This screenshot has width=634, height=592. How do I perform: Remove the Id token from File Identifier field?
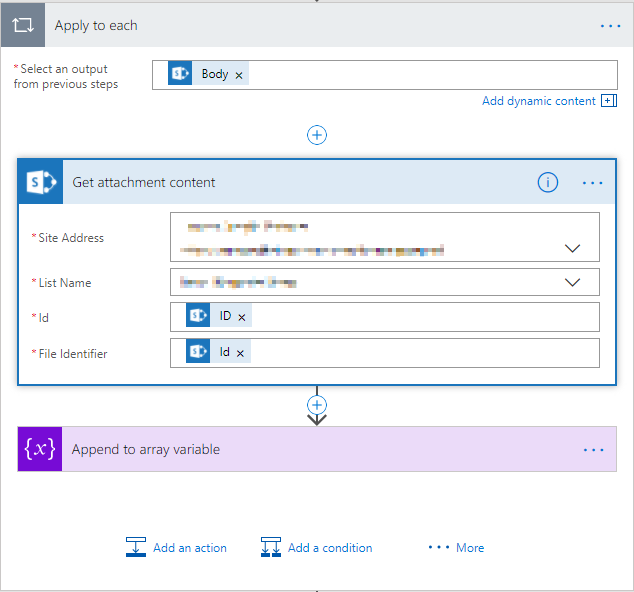pos(240,353)
